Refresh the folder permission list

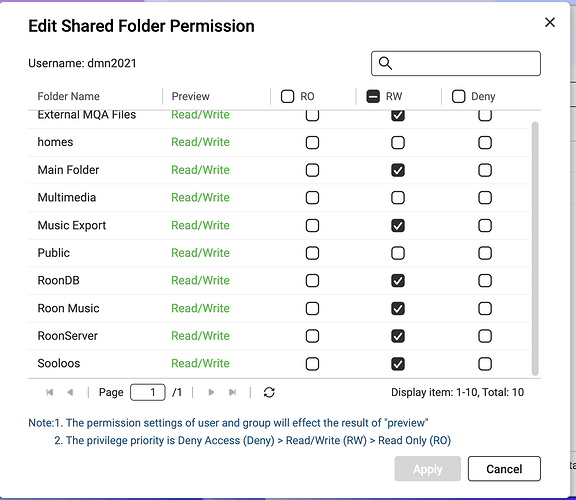click(x=269, y=392)
